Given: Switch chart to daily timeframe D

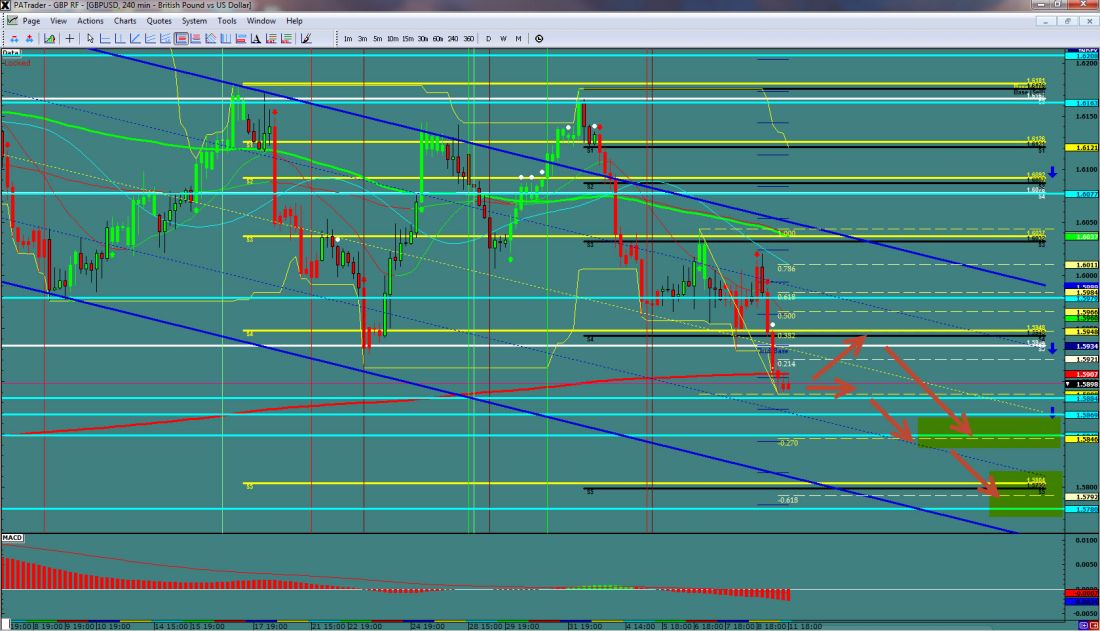Looking at the screenshot, I should (x=489, y=39).
